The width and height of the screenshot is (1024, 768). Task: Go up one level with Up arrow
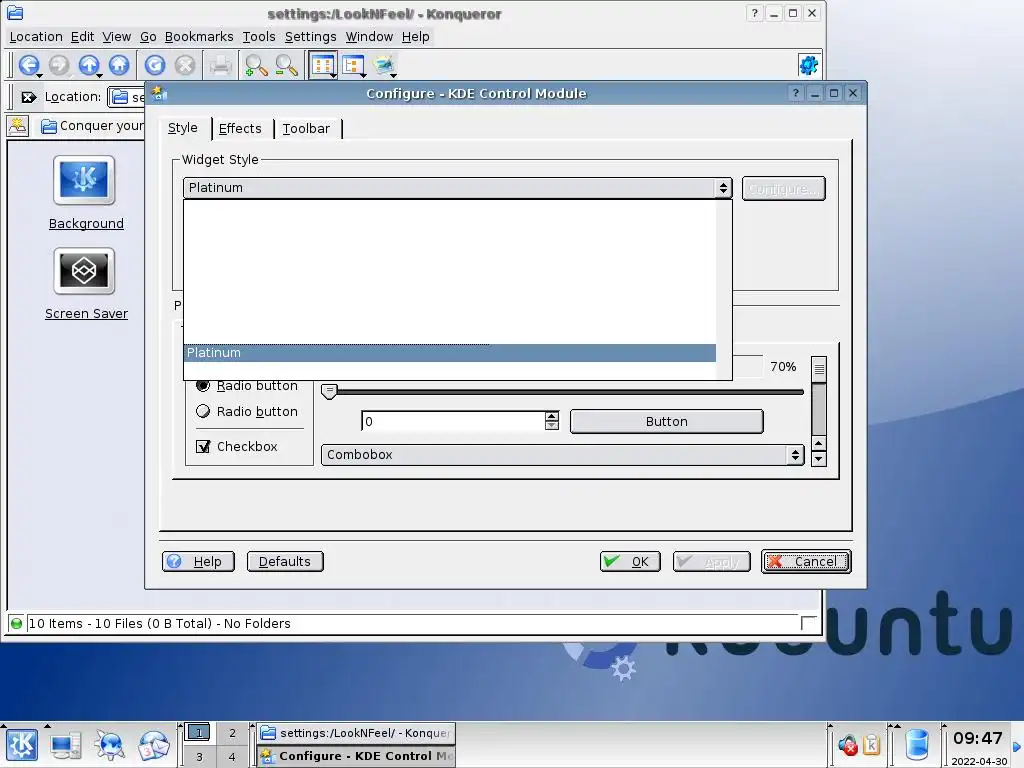tap(89, 65)
